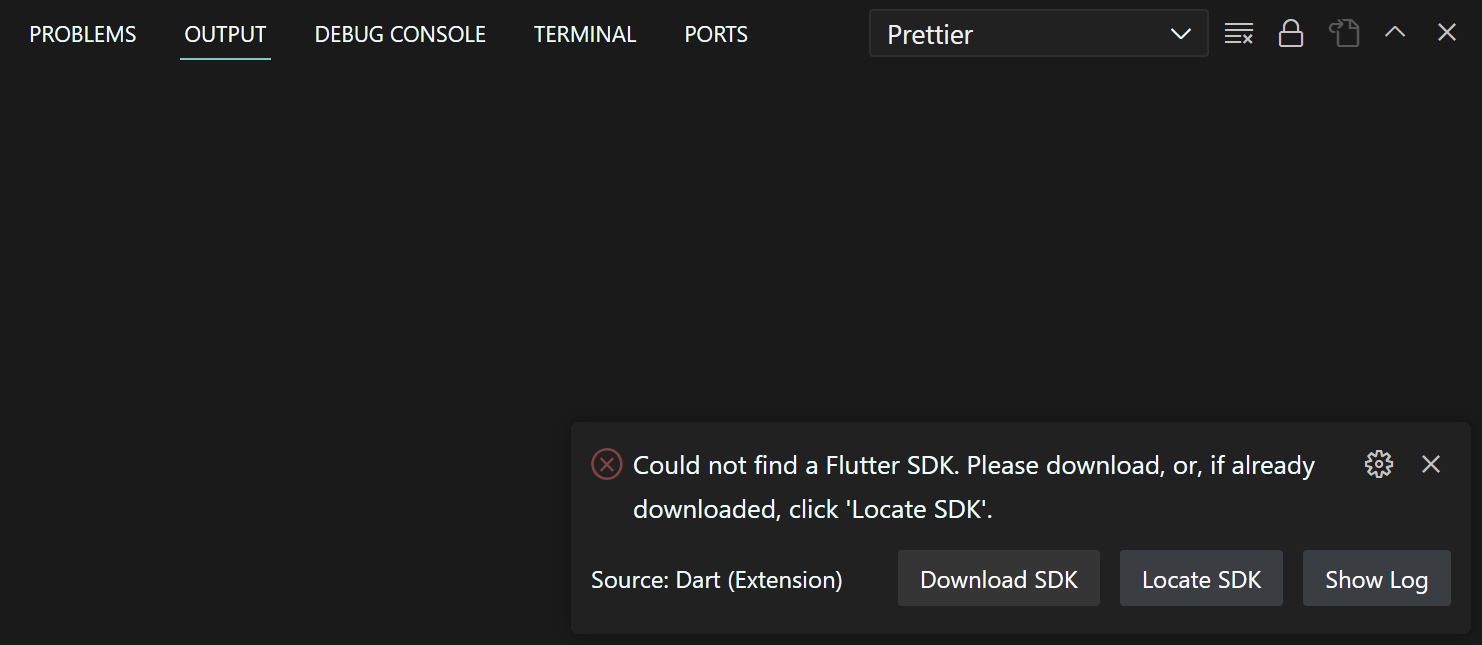Click the 'Source: Dart (Extension)' label
This screenshot has height=645, width=1482.
point(717,580)
